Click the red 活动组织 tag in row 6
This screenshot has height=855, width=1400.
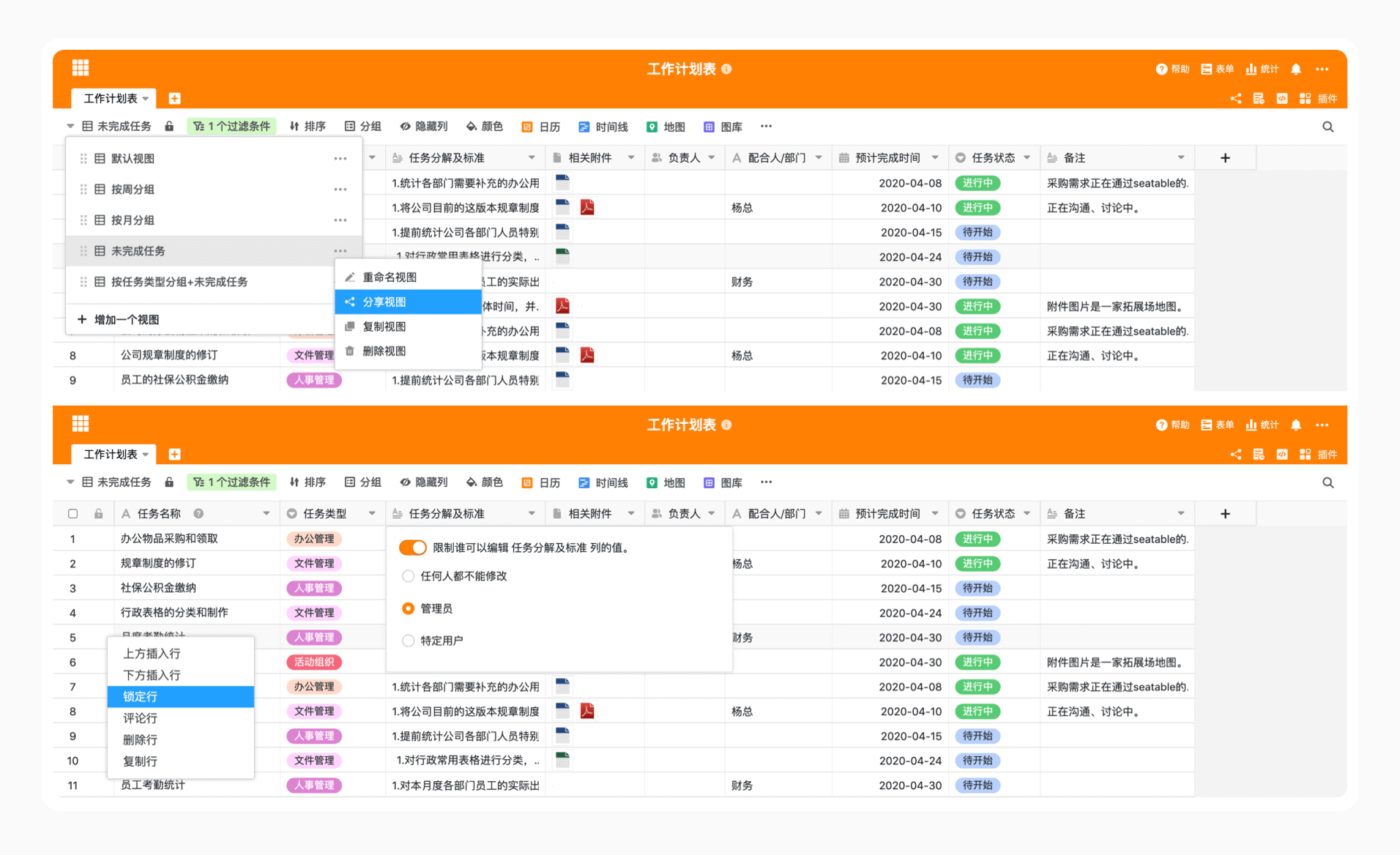tap(314, 662)
